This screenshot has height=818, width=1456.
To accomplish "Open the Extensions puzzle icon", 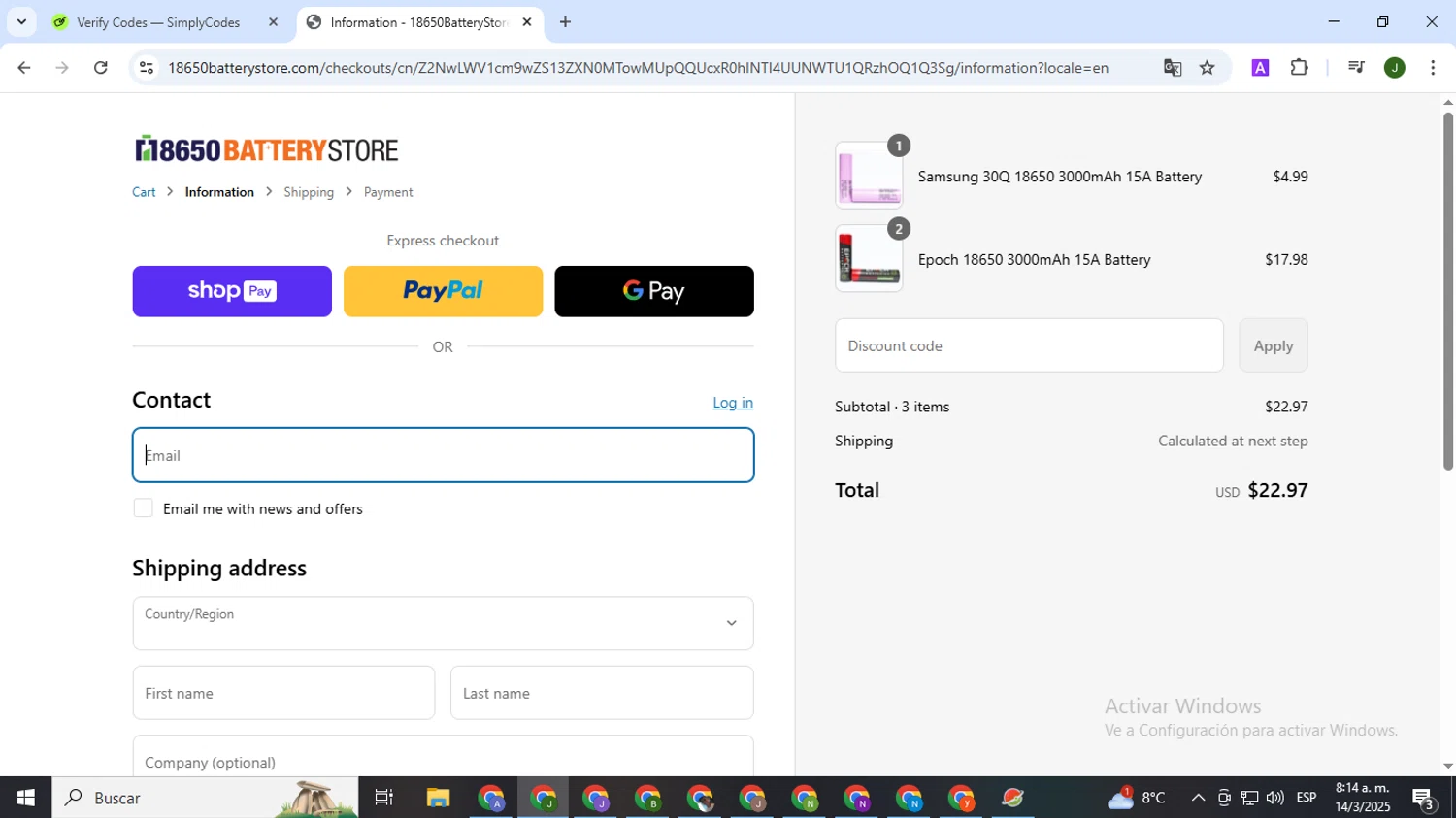I will tap(1300, 68).
